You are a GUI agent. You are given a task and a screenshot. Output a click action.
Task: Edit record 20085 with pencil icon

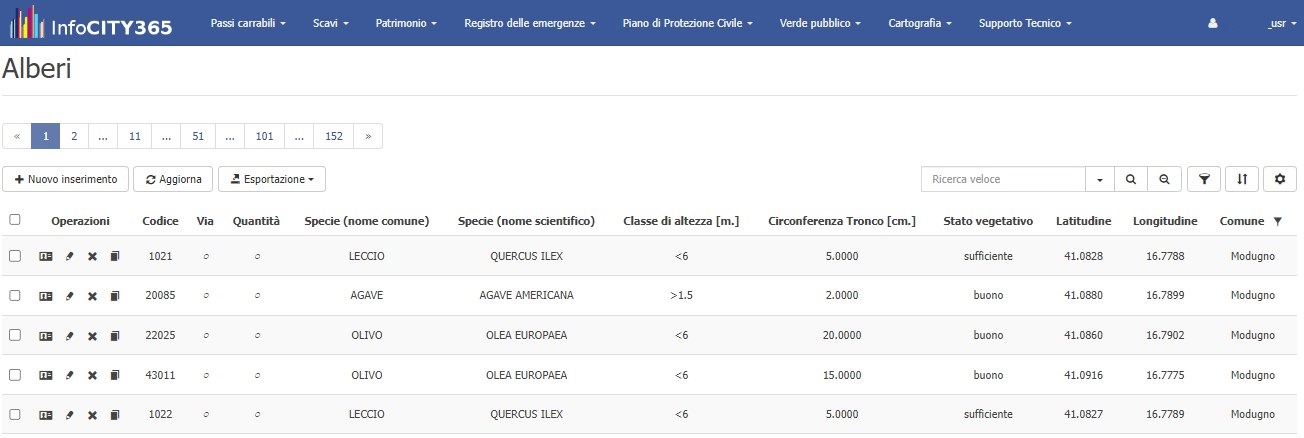click(x=69, y=296)
